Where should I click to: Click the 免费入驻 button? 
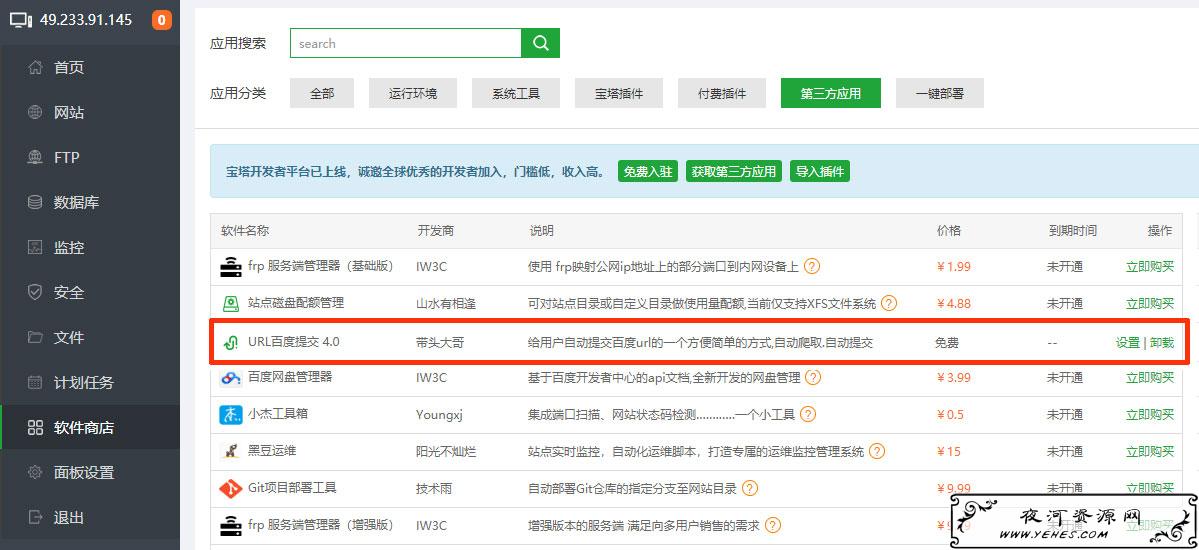coord(648,171)
